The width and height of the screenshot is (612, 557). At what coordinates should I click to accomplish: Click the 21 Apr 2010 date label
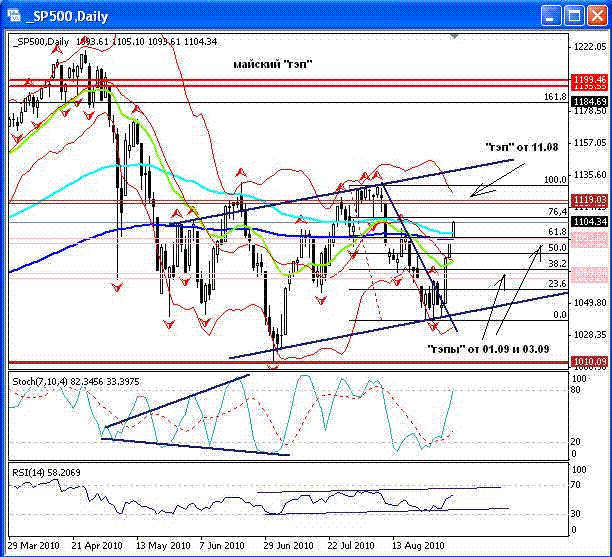[x=97, y=545]
